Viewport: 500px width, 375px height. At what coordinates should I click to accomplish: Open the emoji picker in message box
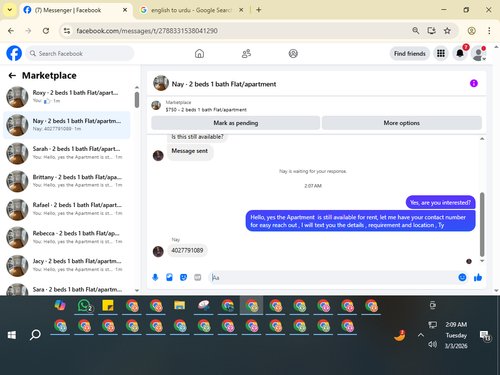(x=462, y=277)
